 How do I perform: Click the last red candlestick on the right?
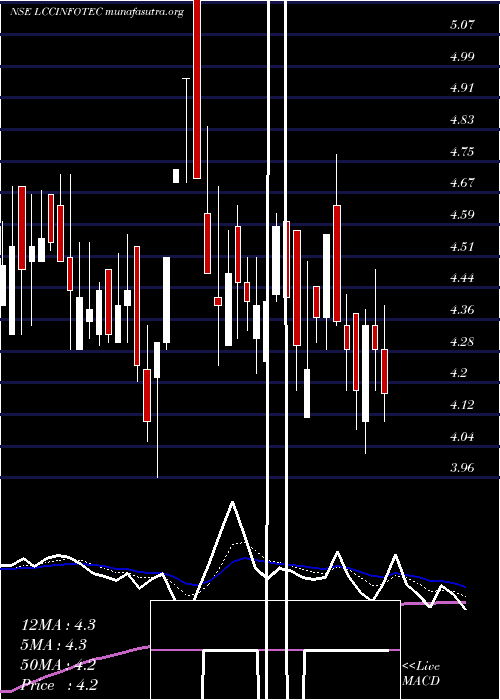pyautogui.click(x=384, y=371)
